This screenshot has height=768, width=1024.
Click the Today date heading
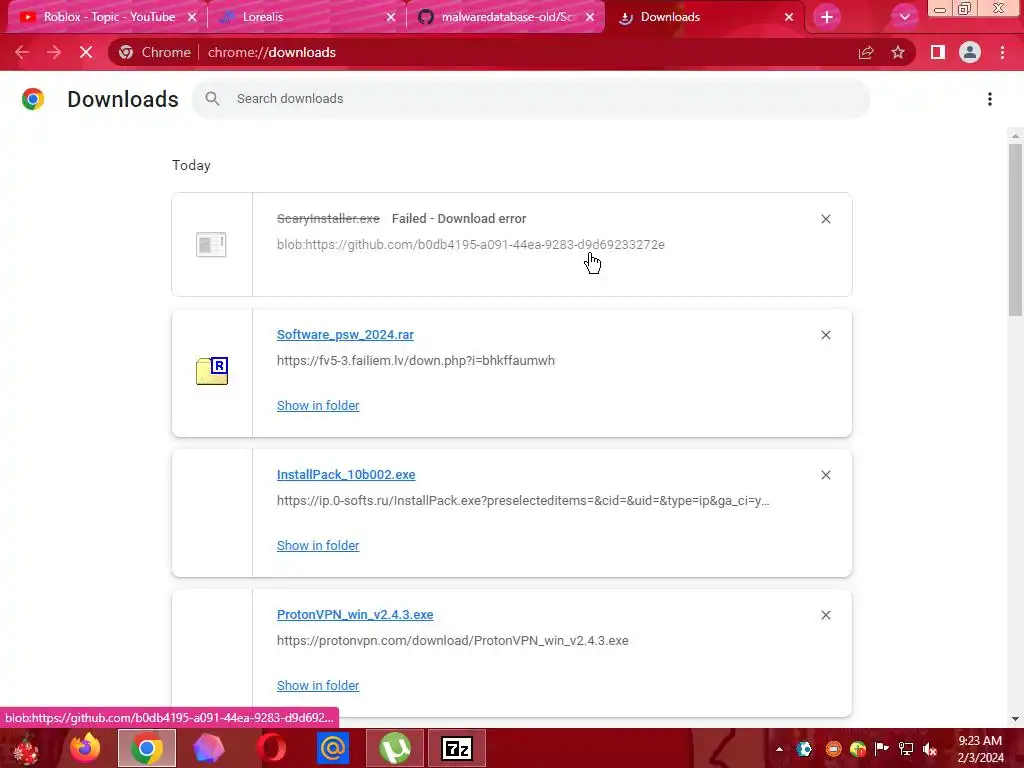tap(191, 165)
